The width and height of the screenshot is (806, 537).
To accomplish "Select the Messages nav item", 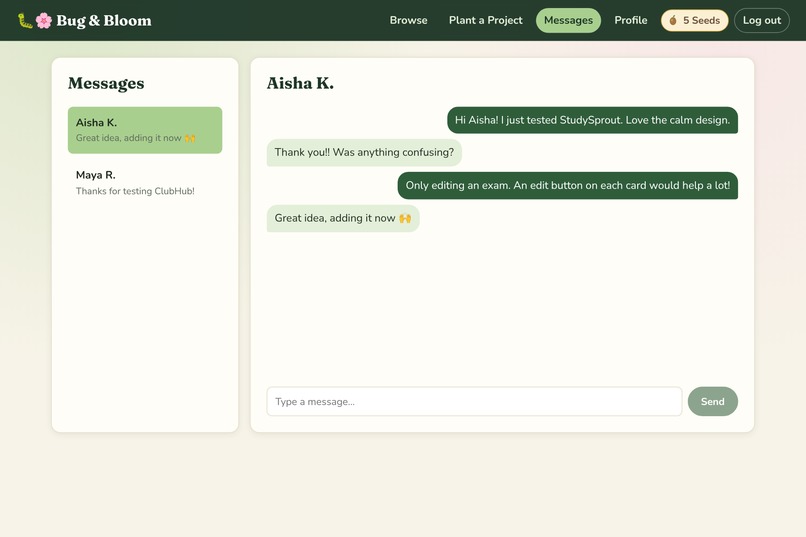I will click(568, 21).
